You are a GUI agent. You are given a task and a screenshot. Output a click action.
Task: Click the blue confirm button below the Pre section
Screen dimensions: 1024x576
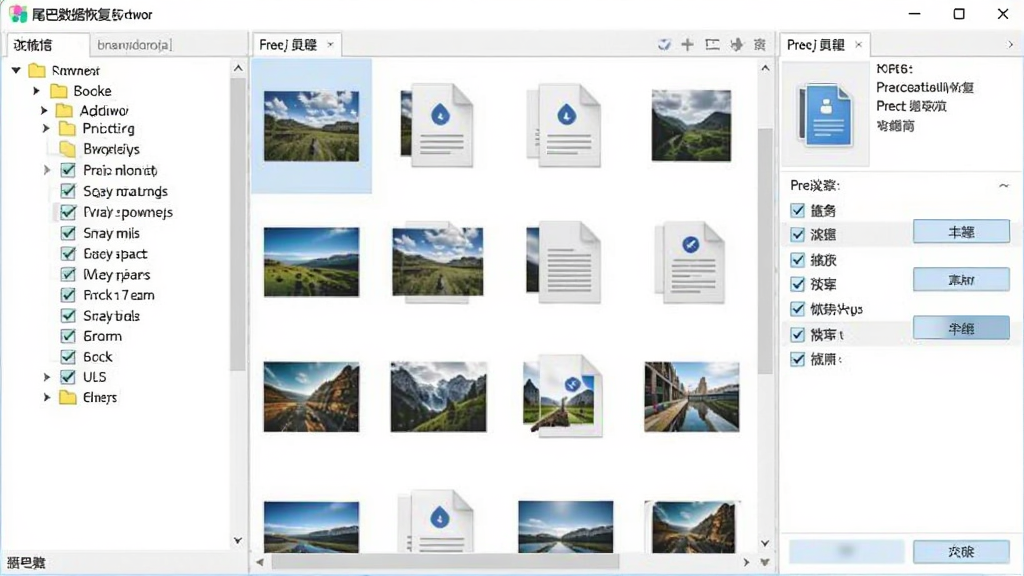point(961,552)
